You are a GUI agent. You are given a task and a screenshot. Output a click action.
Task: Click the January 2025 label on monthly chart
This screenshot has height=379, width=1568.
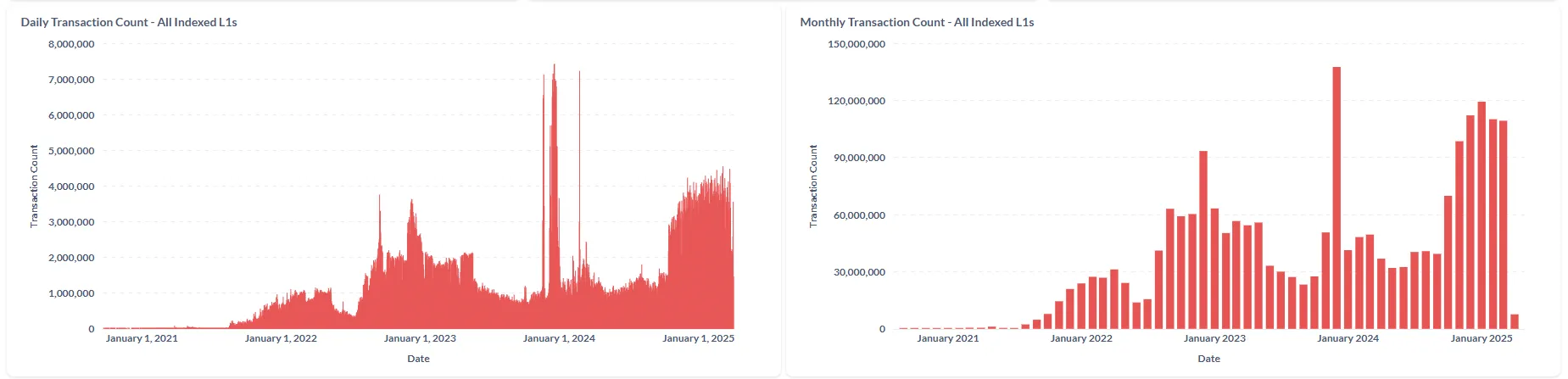click(1481, 338)
